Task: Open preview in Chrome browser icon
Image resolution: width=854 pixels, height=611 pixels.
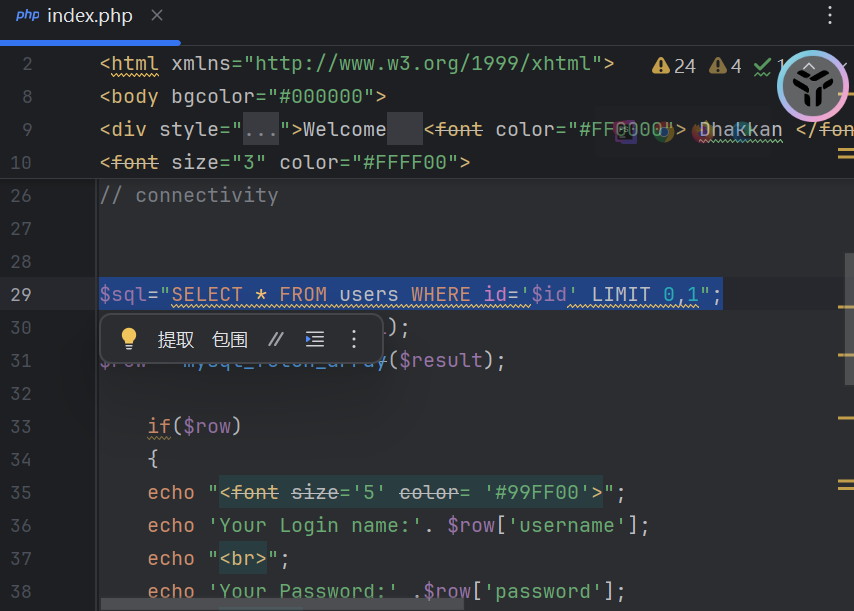Action: (664, 132)
